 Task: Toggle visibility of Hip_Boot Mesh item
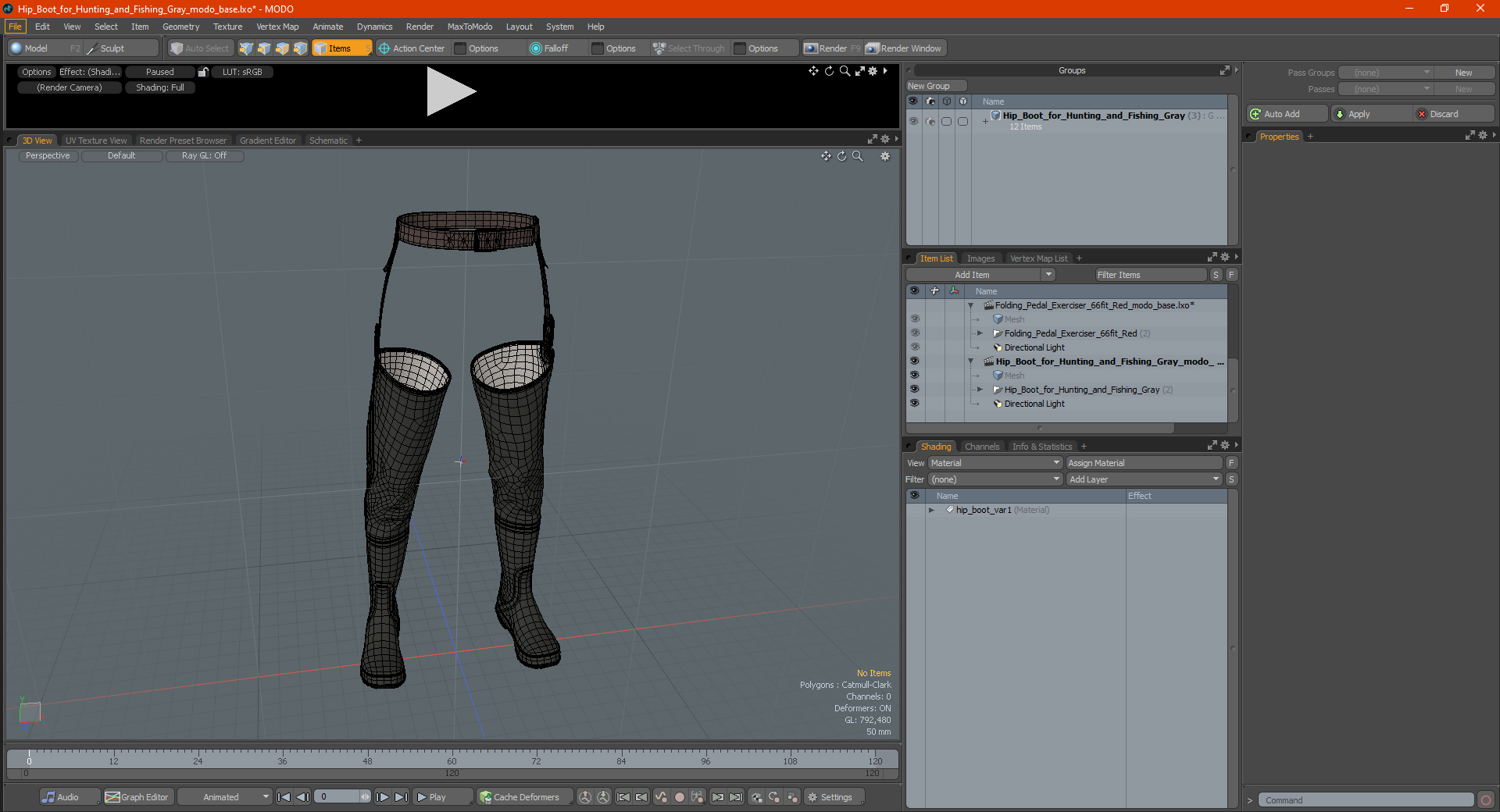click(x=914, y=376)
